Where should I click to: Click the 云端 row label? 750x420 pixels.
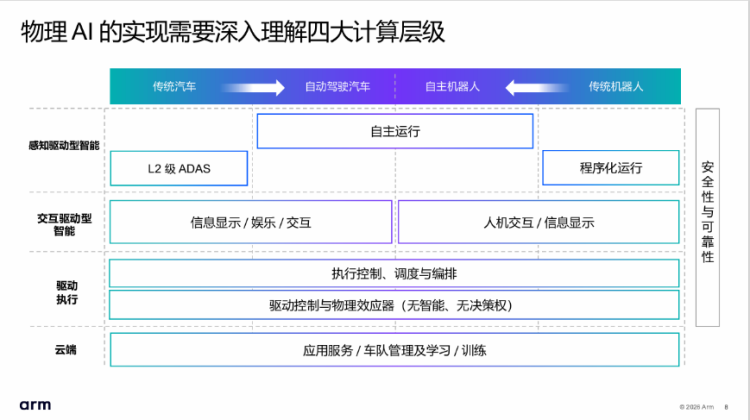(64, 350)
